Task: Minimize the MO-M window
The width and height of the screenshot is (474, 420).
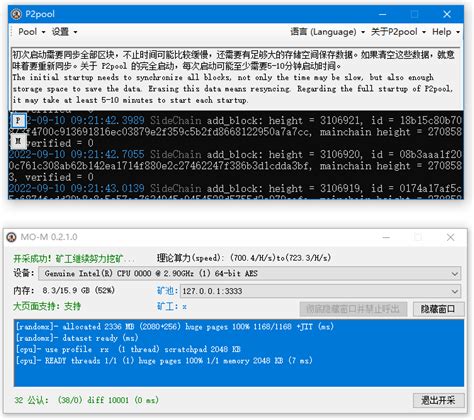Action: pos(386,237)
